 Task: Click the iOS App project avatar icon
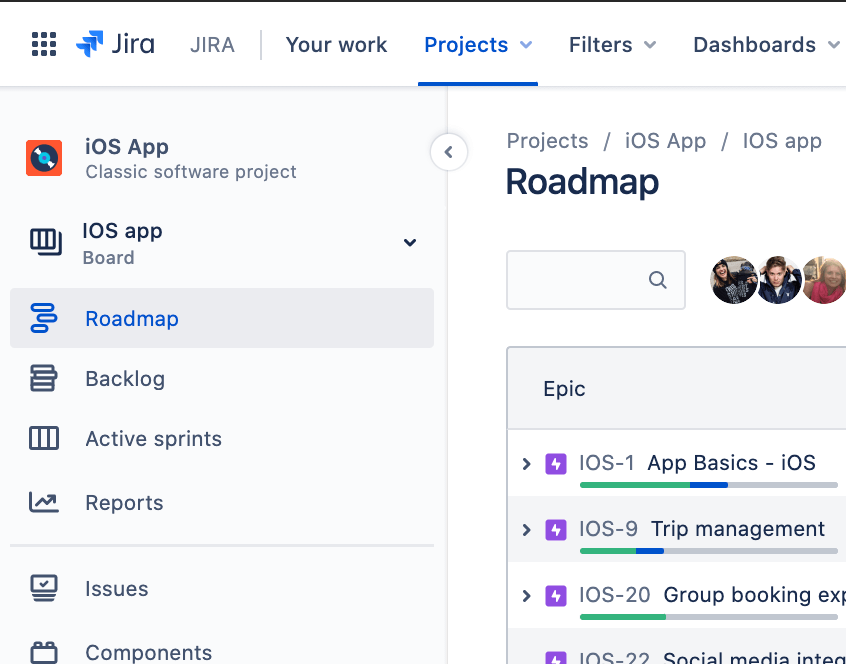(x=44, y=158)
